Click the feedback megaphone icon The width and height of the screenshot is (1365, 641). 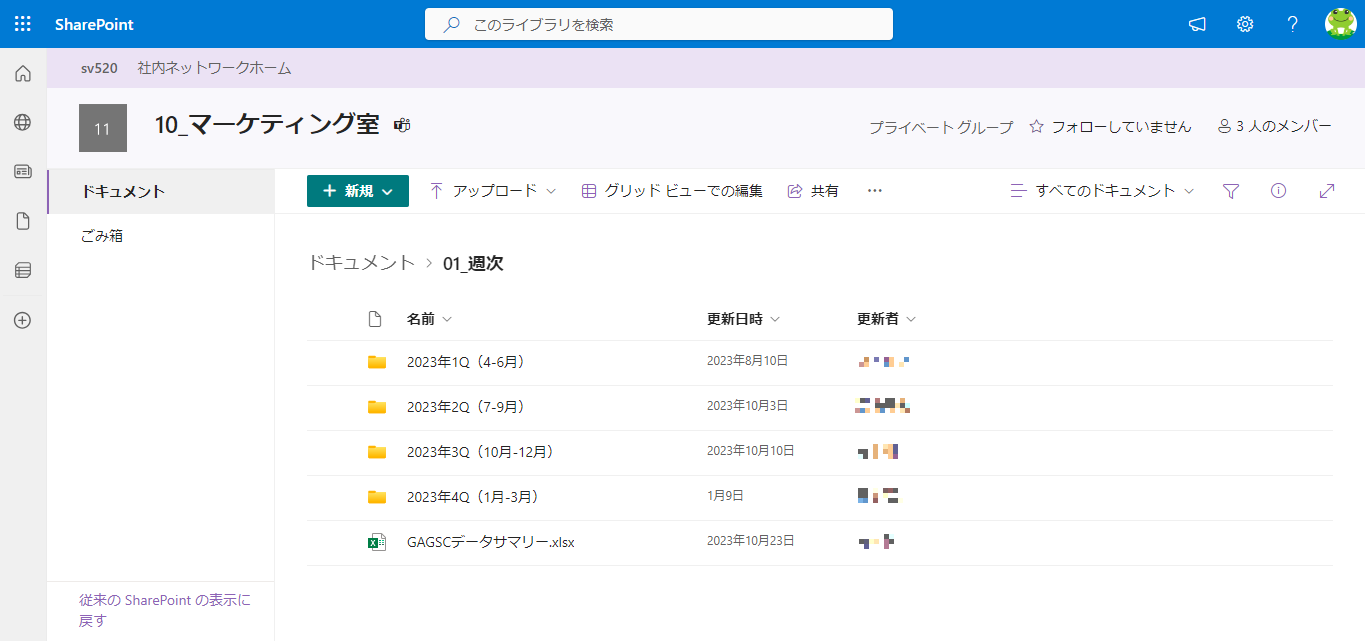1196,23
